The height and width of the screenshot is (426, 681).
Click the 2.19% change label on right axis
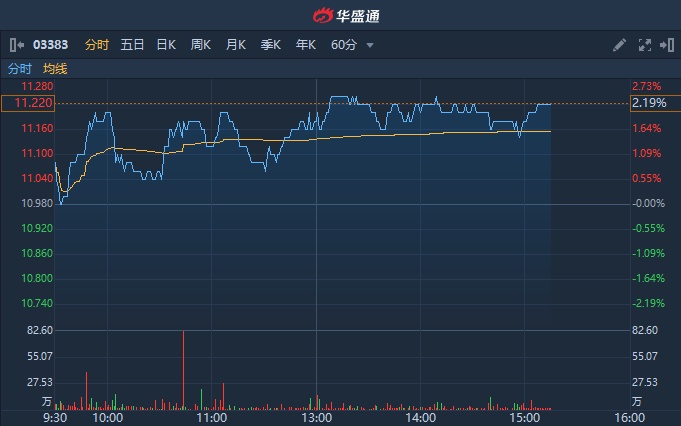[x=649, y=103]
